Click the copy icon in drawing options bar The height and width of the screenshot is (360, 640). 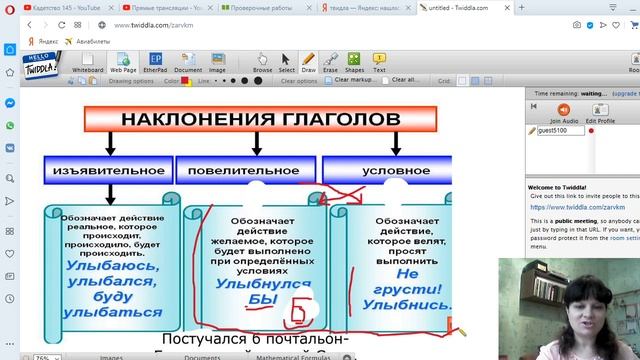82,81
